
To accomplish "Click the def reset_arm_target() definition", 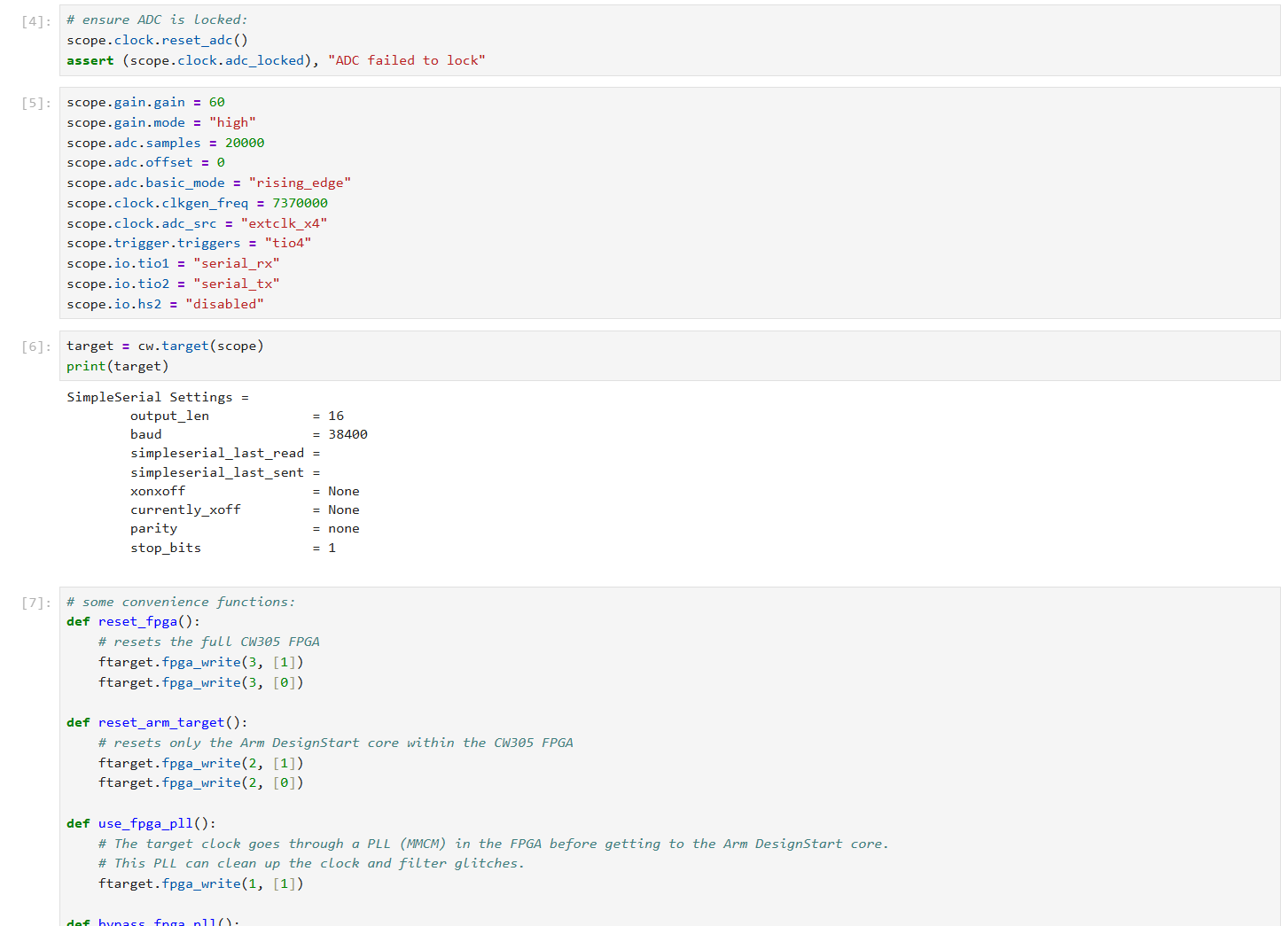I will (157, 722).
